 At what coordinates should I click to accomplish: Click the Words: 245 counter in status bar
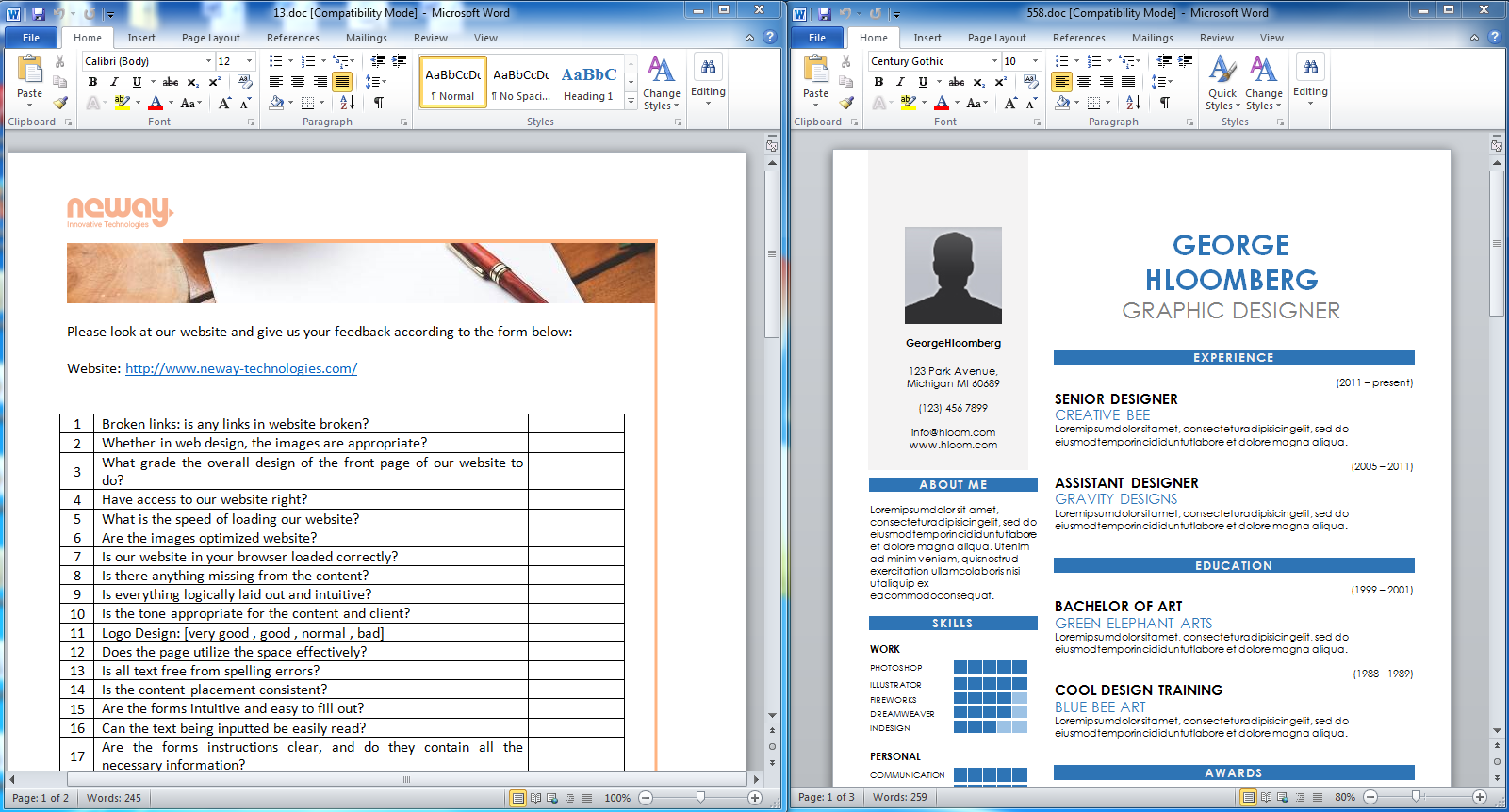click(114, 798)
